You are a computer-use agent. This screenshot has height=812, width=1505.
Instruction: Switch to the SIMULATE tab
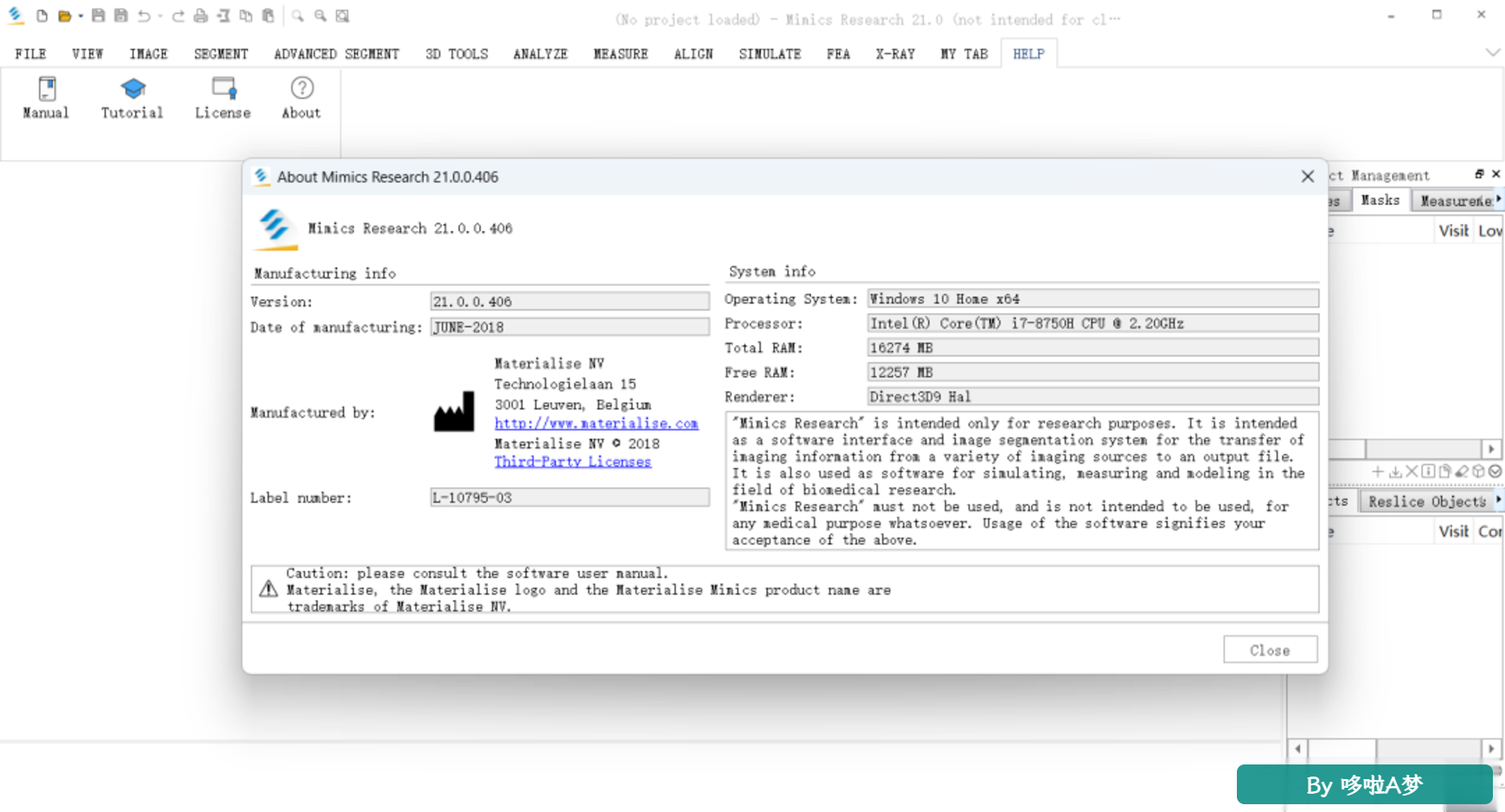(x=770, y=54)
